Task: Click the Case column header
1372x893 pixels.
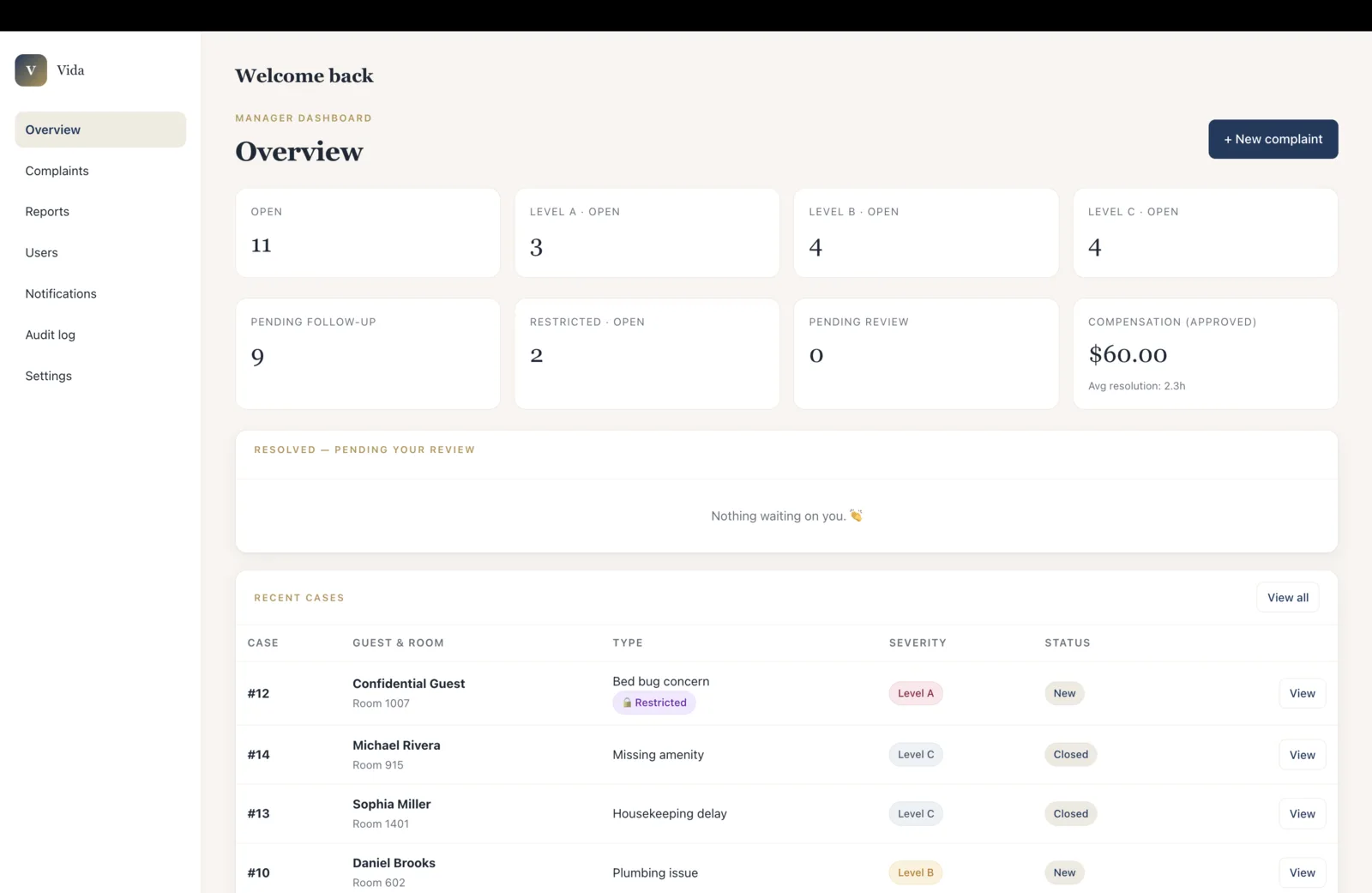Action: (x=262, y=643)
